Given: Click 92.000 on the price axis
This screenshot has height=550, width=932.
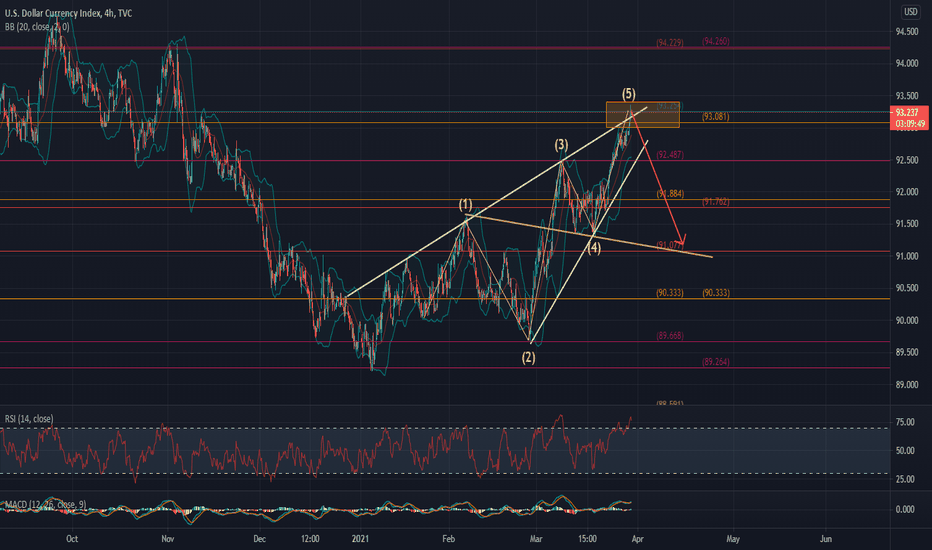Looking at the screenshot, I should pyautogui.click(x=907, y=192).
